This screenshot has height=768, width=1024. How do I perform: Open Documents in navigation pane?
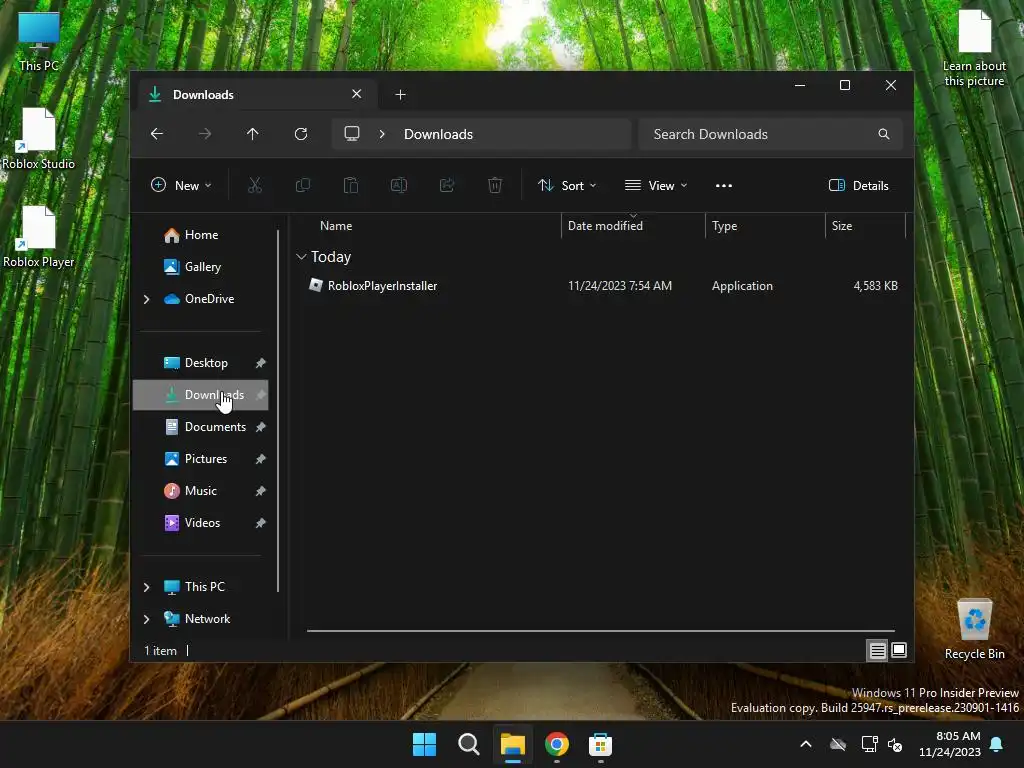(x=215, y=427)
